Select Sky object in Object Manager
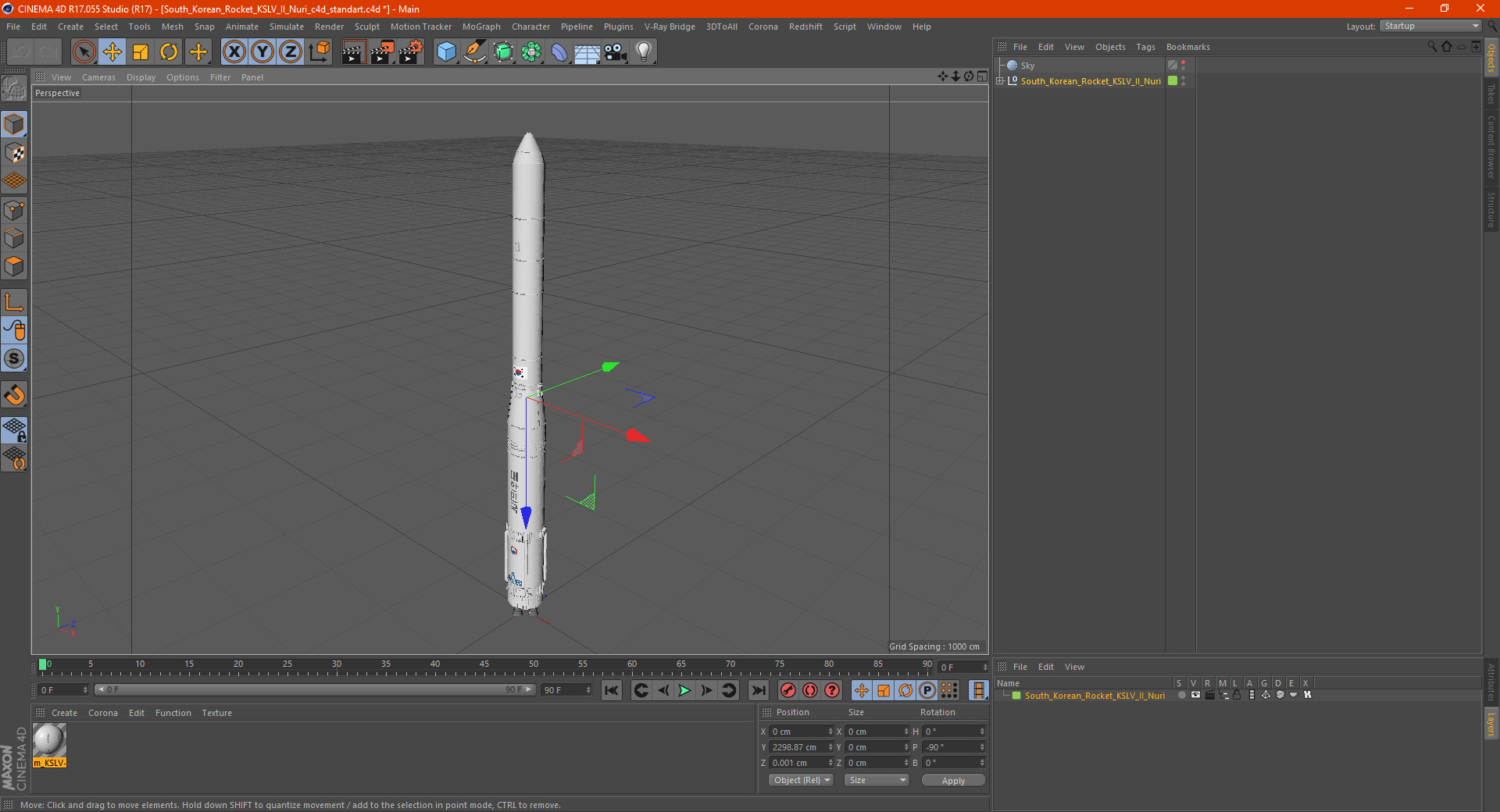The height and width of the screenshot is (812, 1500). [1027, 66]
